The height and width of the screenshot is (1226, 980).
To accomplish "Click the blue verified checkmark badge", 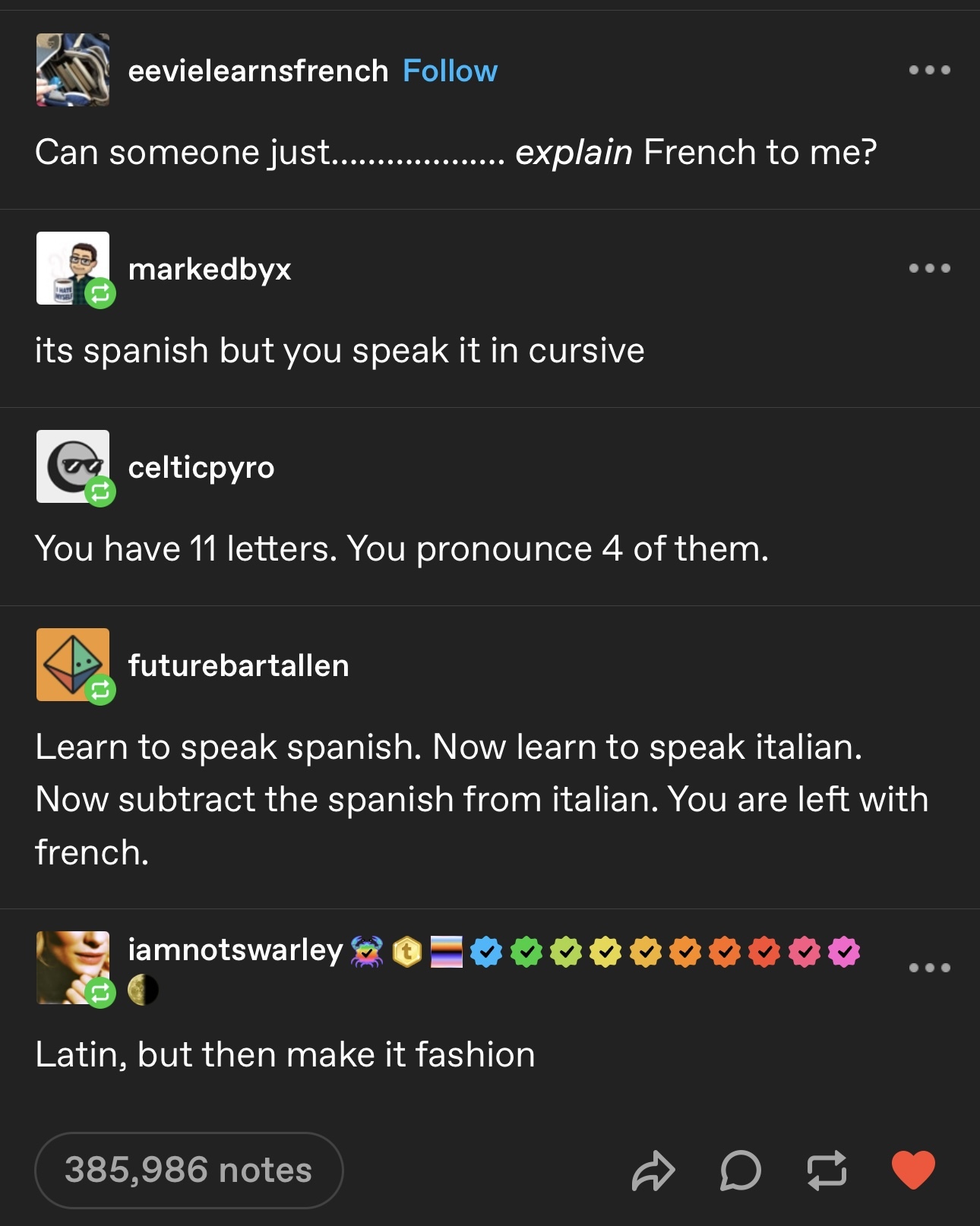I will [x=486, y=952].
